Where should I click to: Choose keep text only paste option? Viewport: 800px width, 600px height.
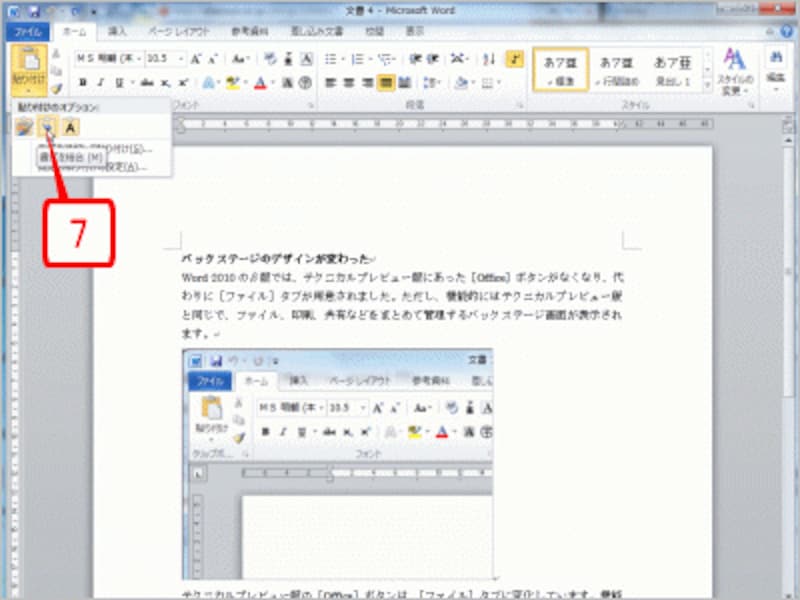coord(70,127)
